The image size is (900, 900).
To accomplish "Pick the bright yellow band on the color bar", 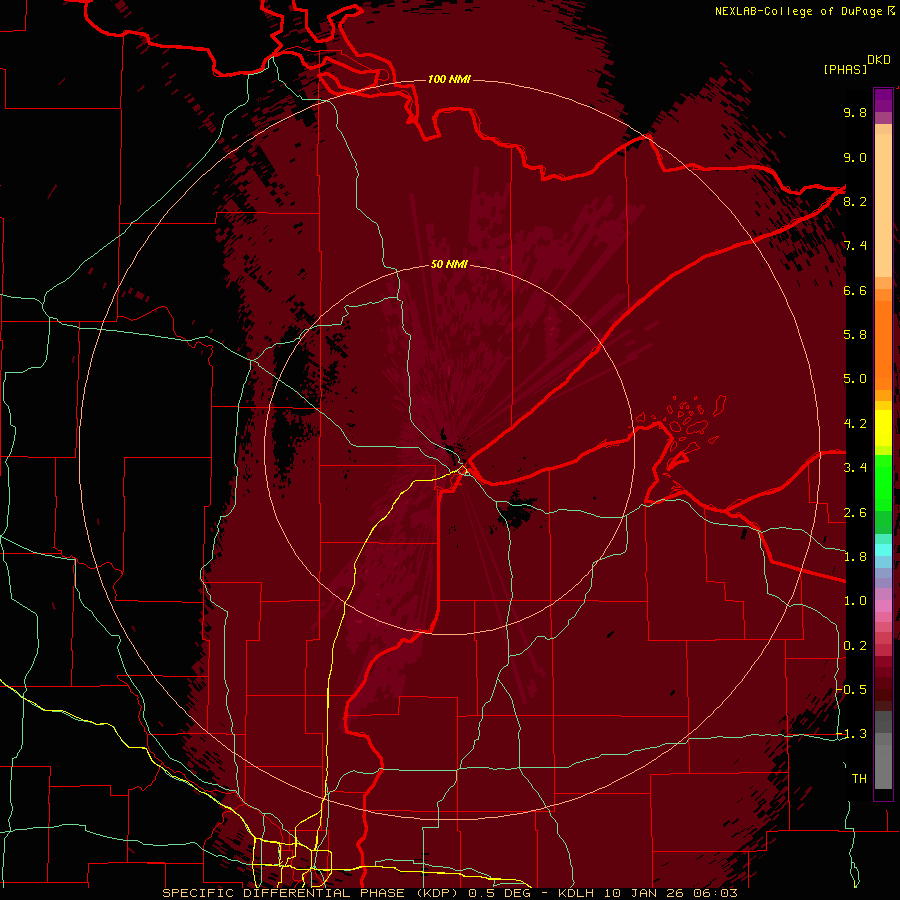I will click(x=883, y=428).
